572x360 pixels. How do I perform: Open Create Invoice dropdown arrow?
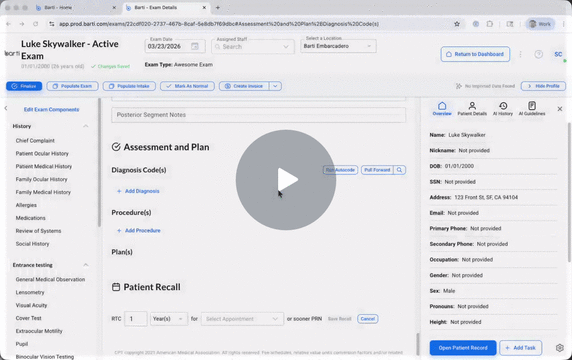tap(275, 86)
